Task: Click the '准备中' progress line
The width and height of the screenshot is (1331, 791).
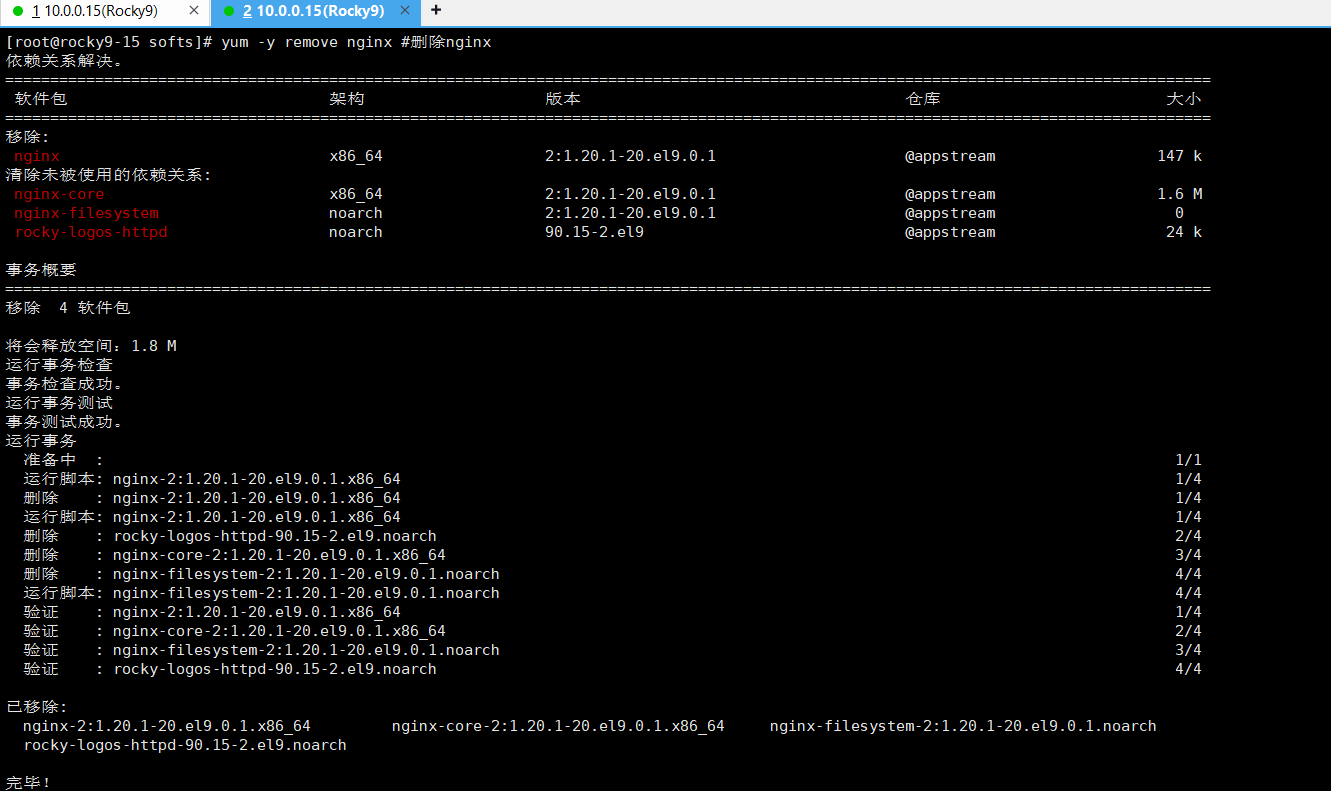Action: coord(63,460)
